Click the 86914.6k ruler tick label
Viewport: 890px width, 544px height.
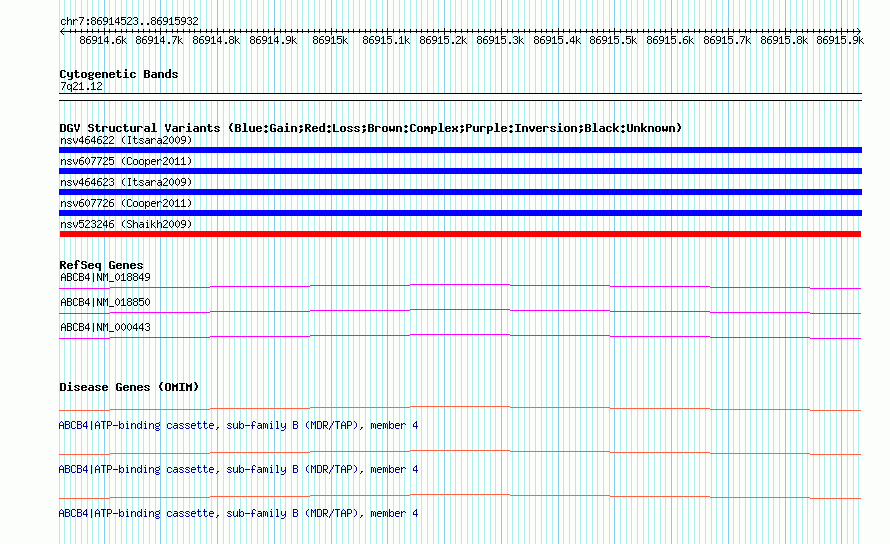click(103, 40)
